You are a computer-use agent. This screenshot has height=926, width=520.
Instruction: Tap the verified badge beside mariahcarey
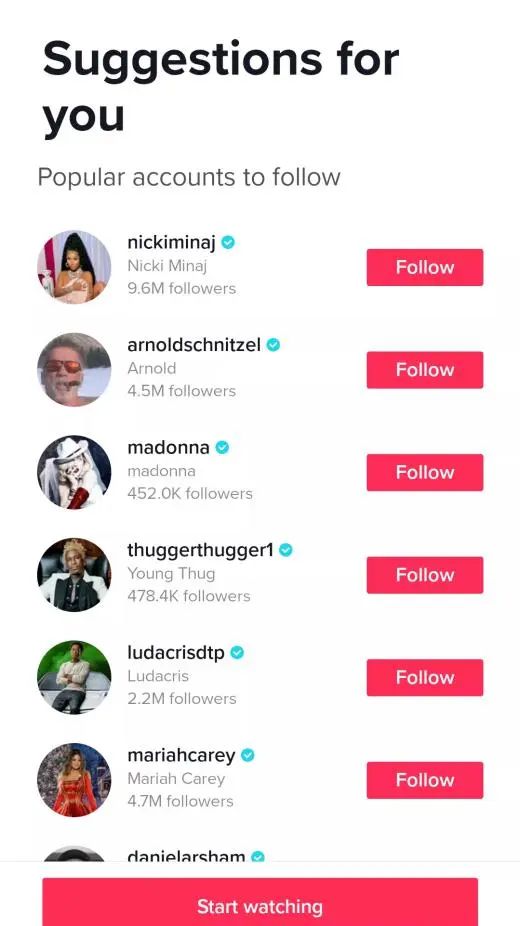tap(248, 755)
